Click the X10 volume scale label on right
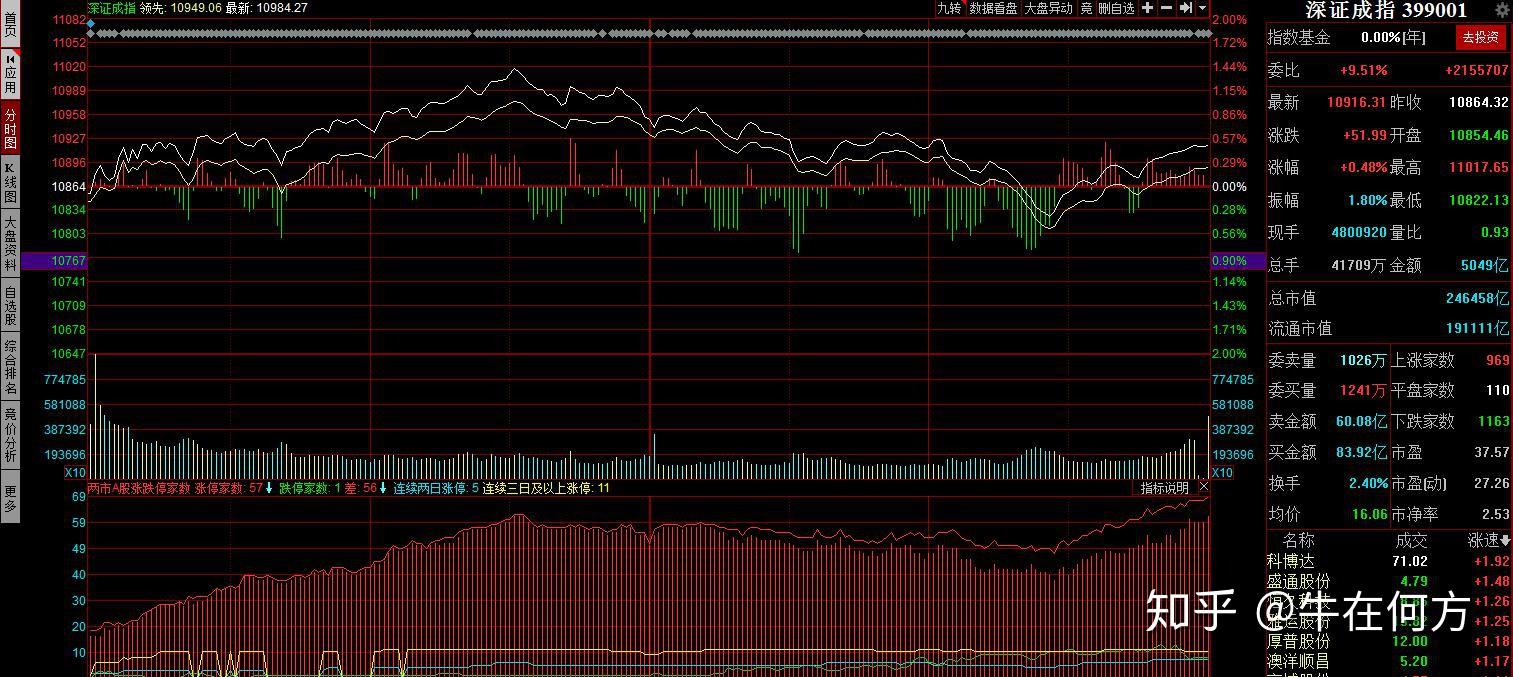The width and height of the screenshot is (1513, 677). (1222, 472)
